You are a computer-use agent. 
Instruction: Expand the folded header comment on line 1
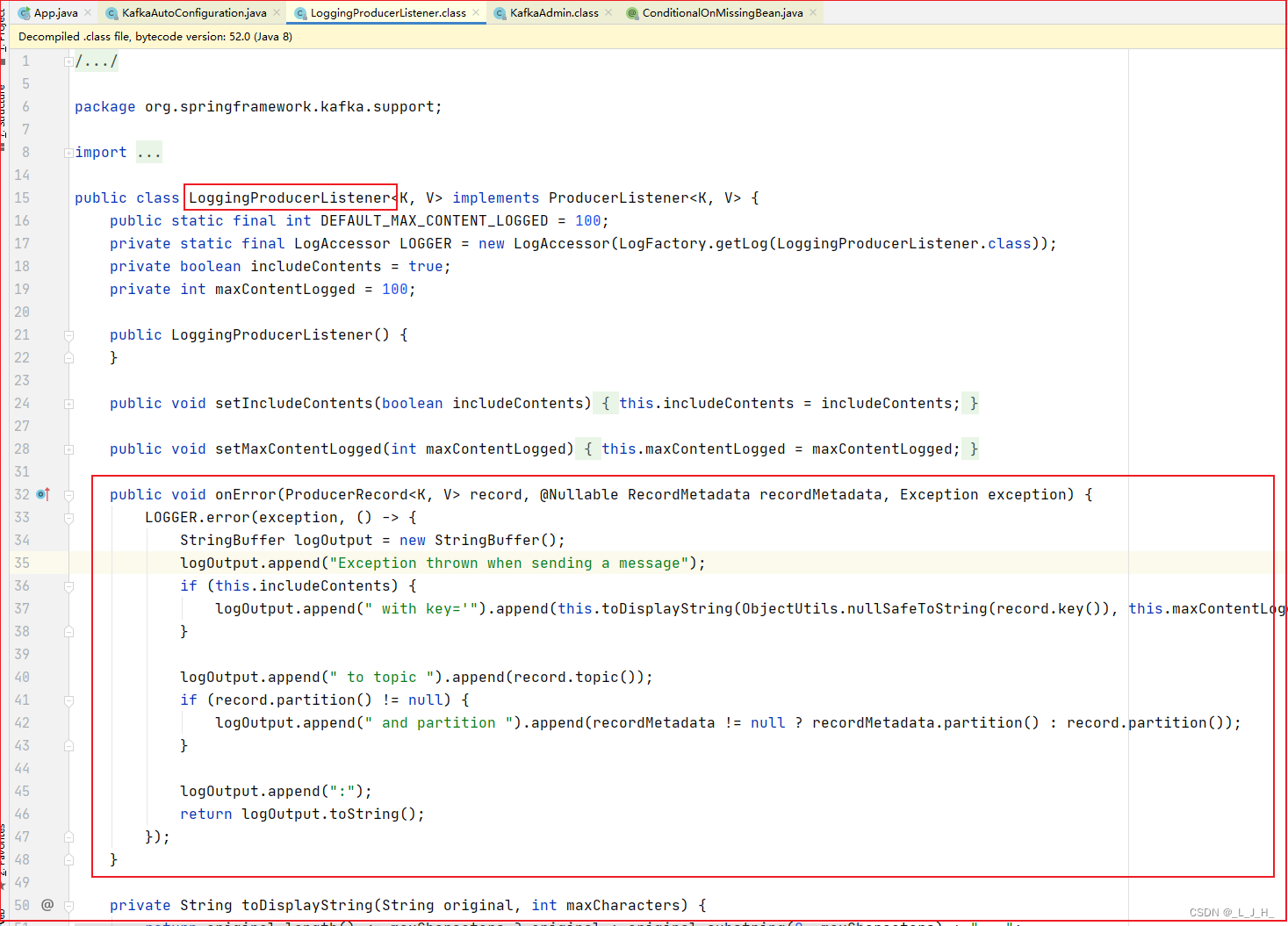click(x=68, y=61)
